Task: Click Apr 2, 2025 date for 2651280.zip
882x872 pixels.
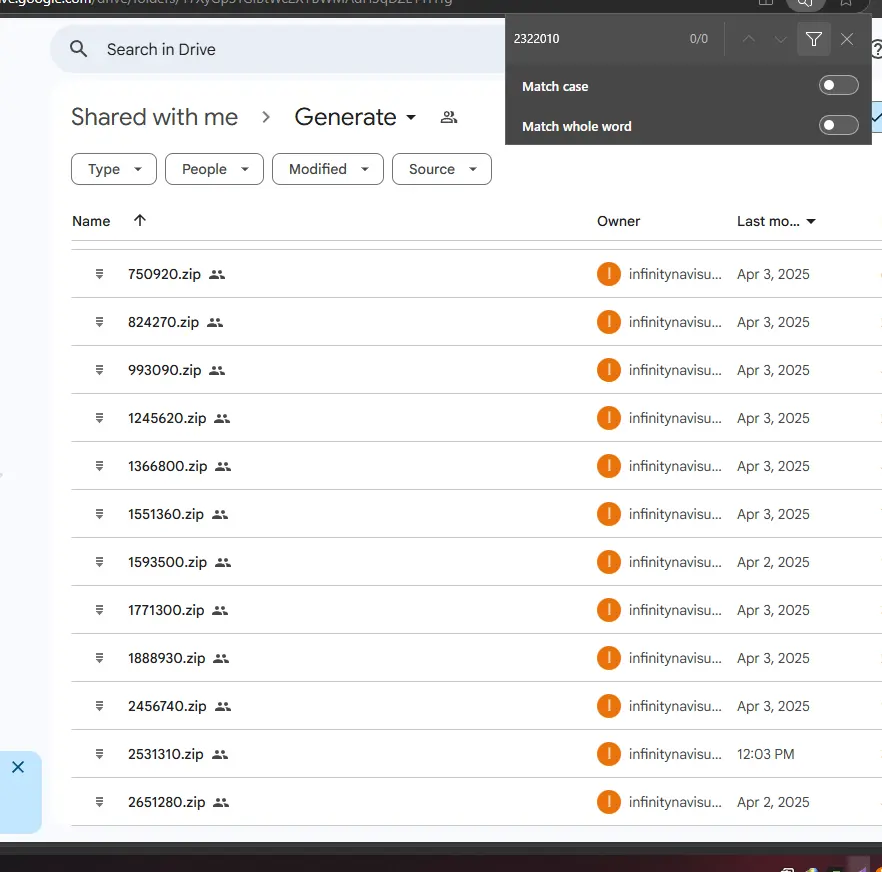Action: [x=773, y=802]
